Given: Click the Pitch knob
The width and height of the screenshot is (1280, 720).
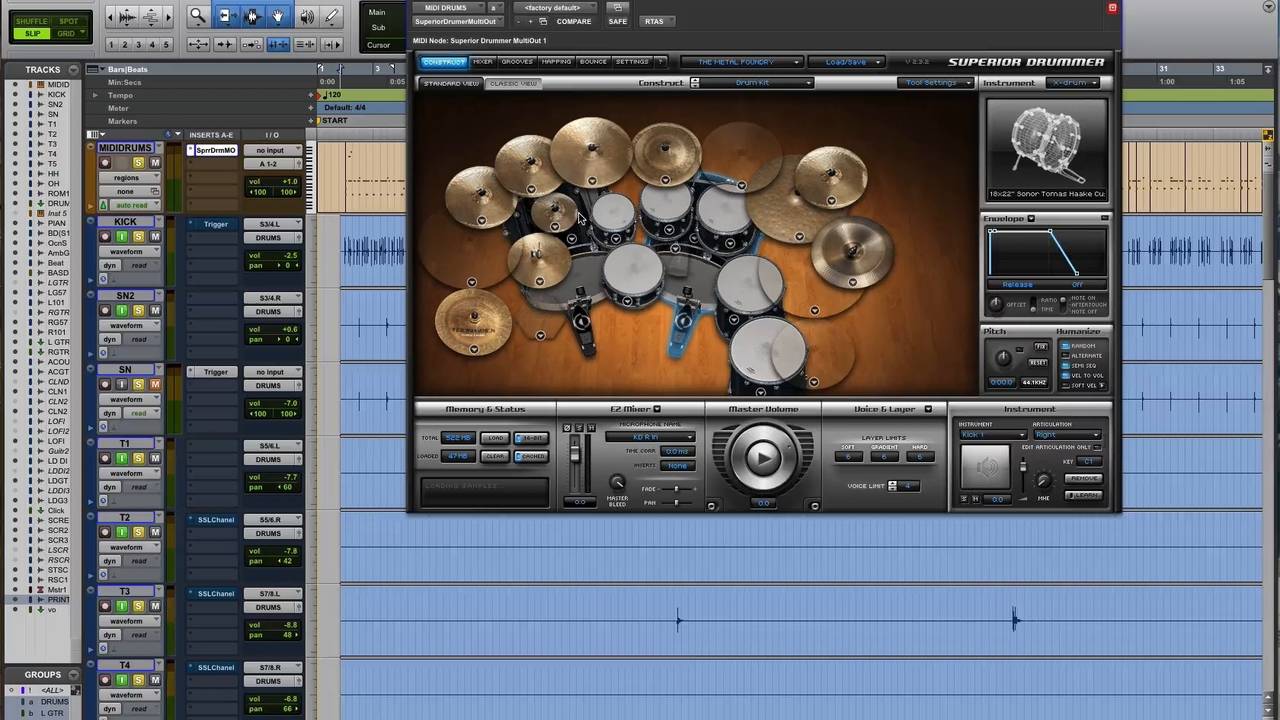Looking at the screenshot, I should point(1002,358).
